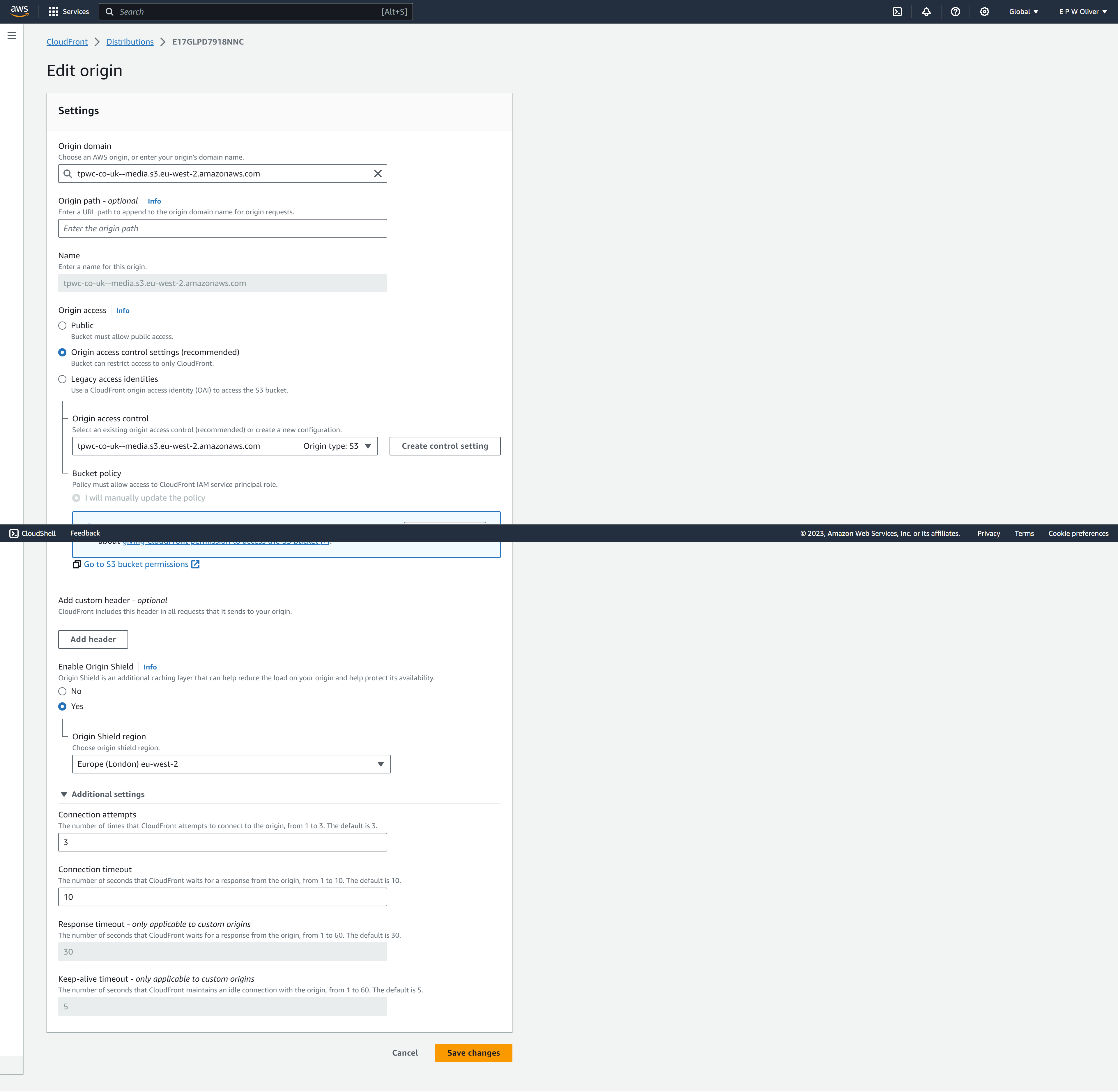
Task: Click the copy icon beside S3 permissions link
Action: point(77,564)
